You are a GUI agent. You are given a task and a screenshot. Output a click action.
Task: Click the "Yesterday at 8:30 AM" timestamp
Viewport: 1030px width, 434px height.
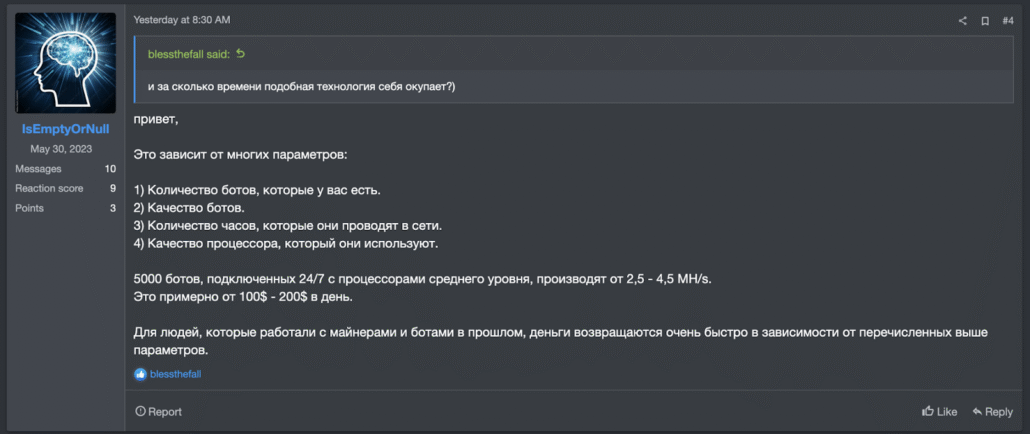[182, 20]
